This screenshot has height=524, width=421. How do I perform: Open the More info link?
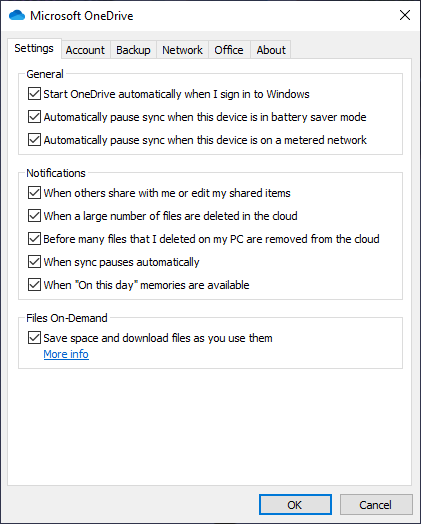pyautogui.click(x=66, y=354)
